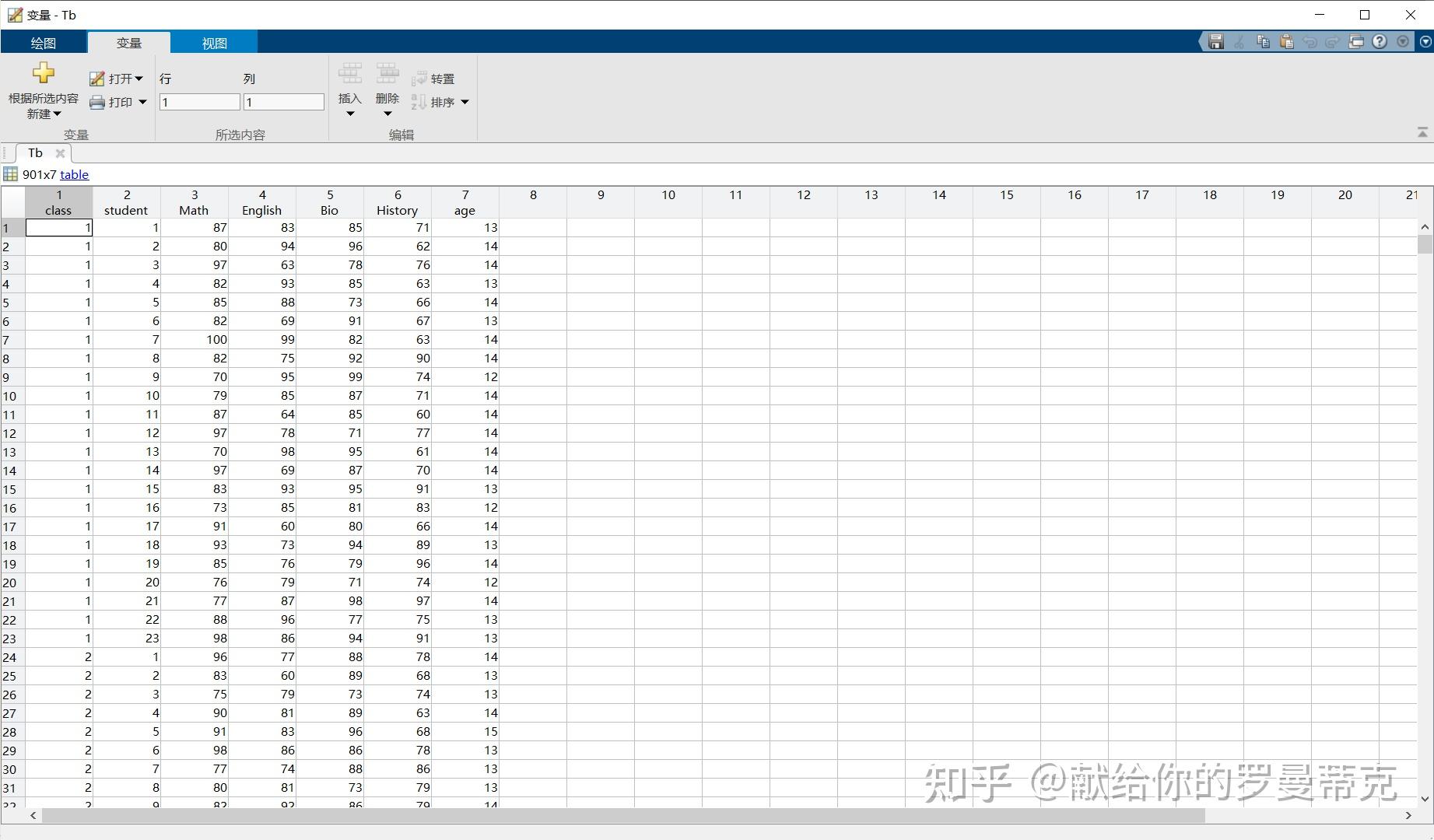Open Help using the question mark icon
This screenshot has height=840, width=1434.
coord(1379,41)
